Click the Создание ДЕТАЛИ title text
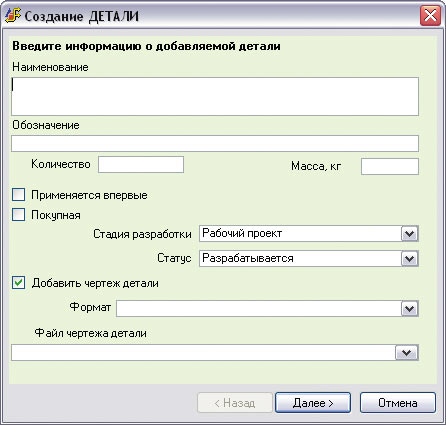The image size is (446, 425). 82,16
